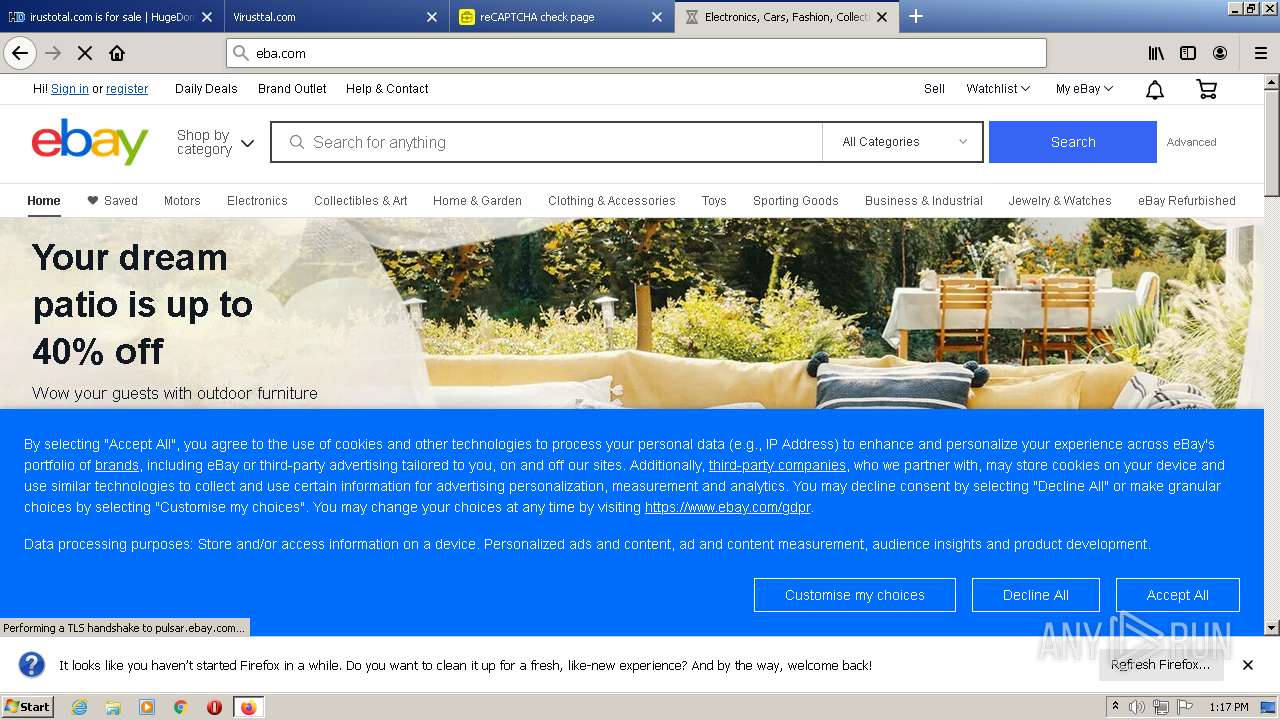Click the Search for anything field

click(547, 142)
